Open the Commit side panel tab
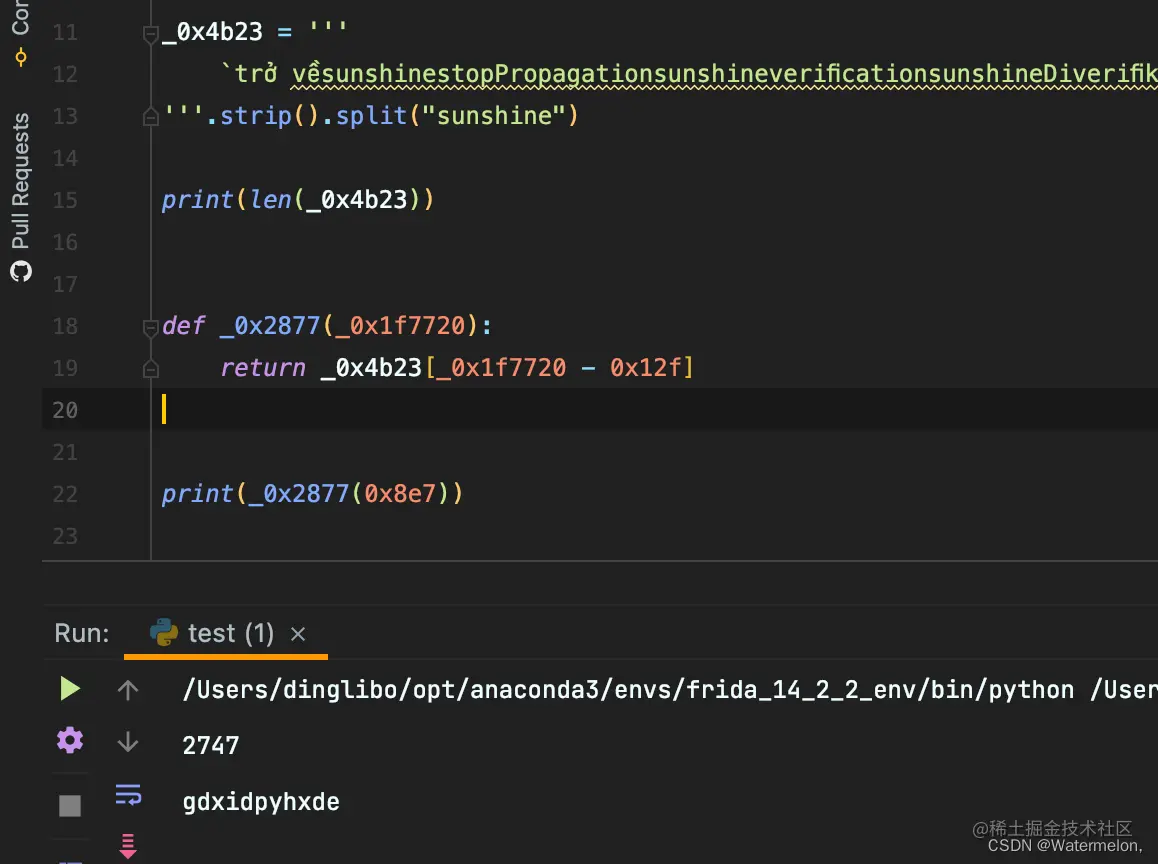This screenshot has height=864, width=1158. click(x=21, y=33)
